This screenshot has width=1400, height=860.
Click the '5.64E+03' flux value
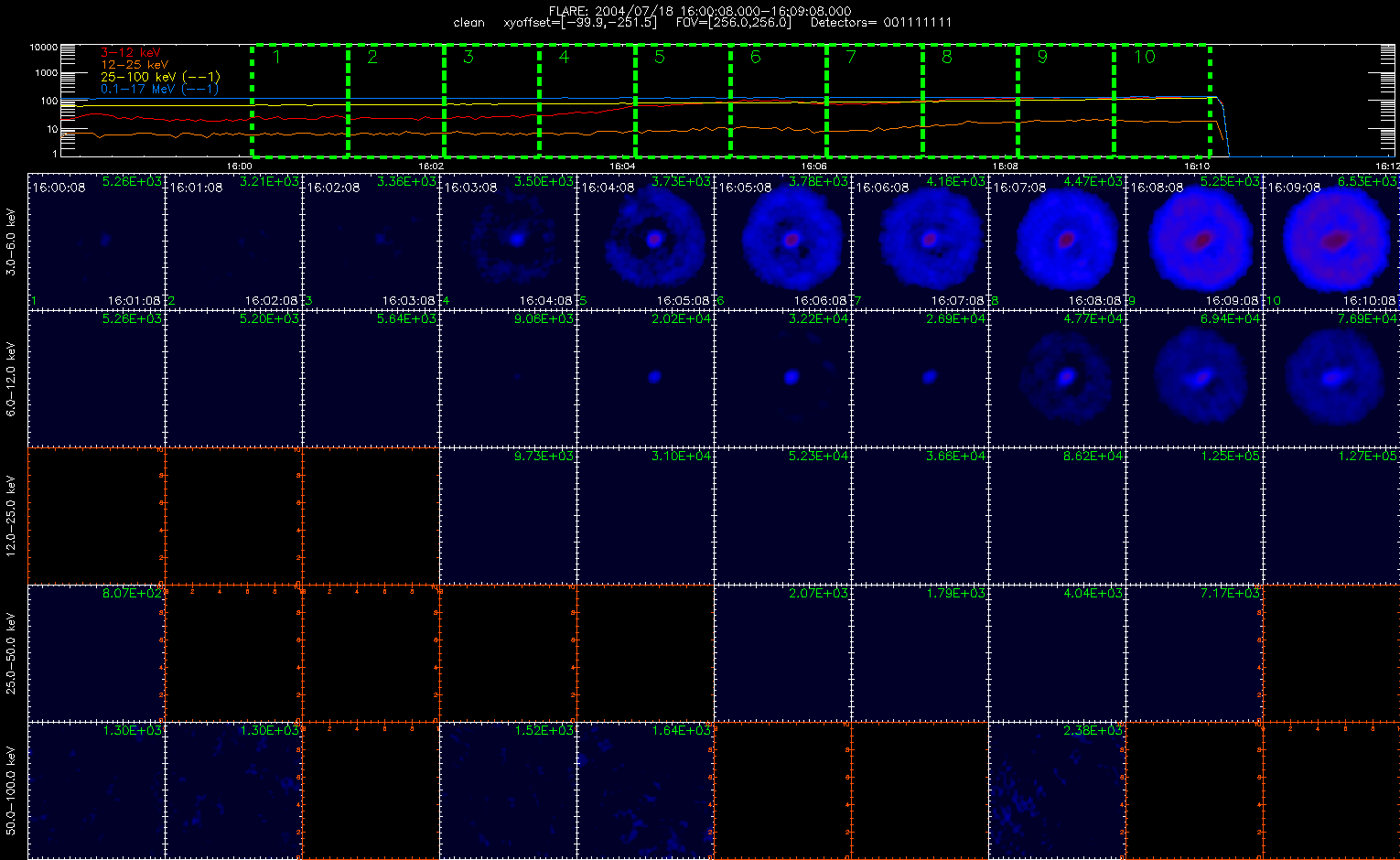(407, 318)
